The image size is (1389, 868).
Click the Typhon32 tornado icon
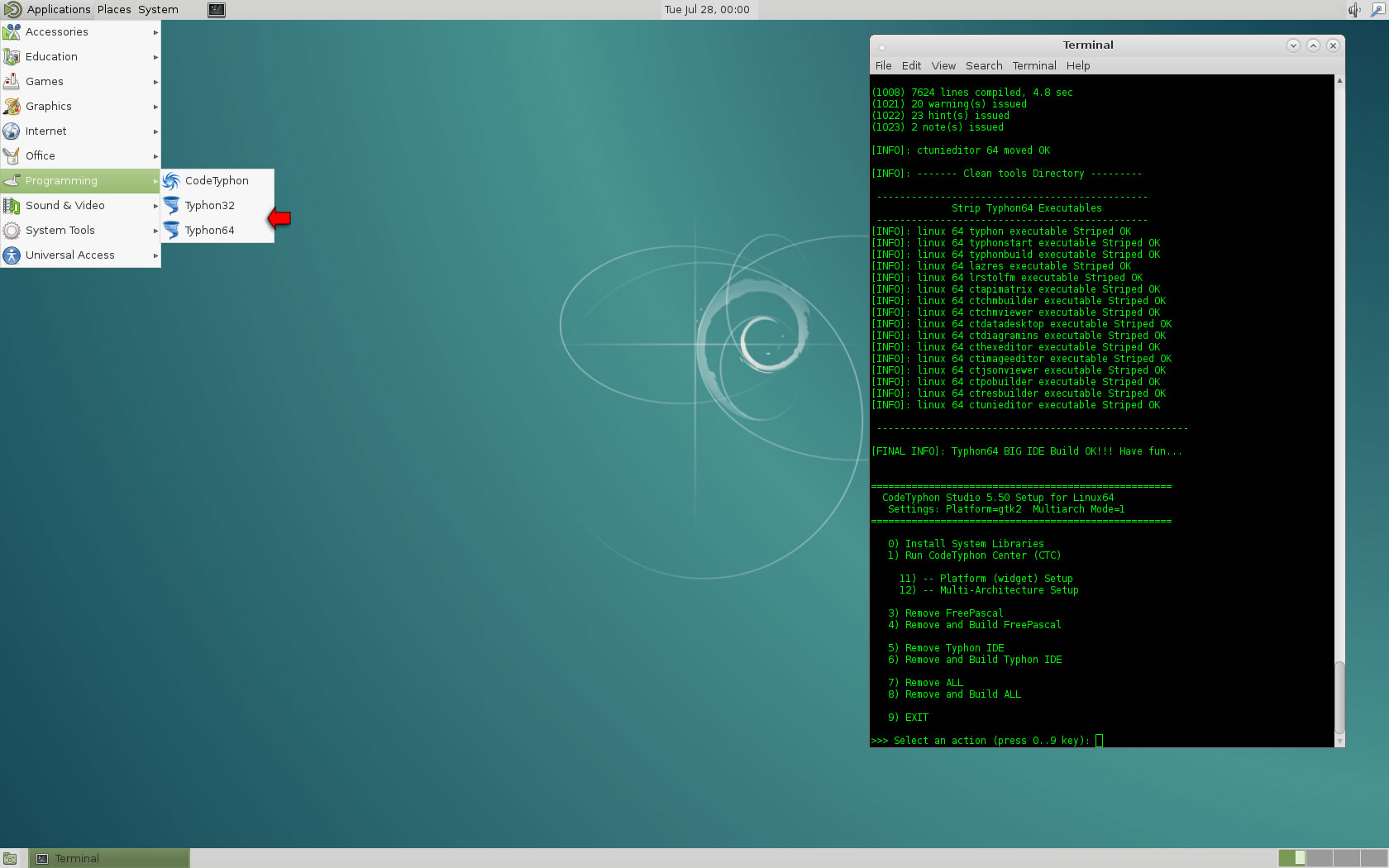(171, 206)
